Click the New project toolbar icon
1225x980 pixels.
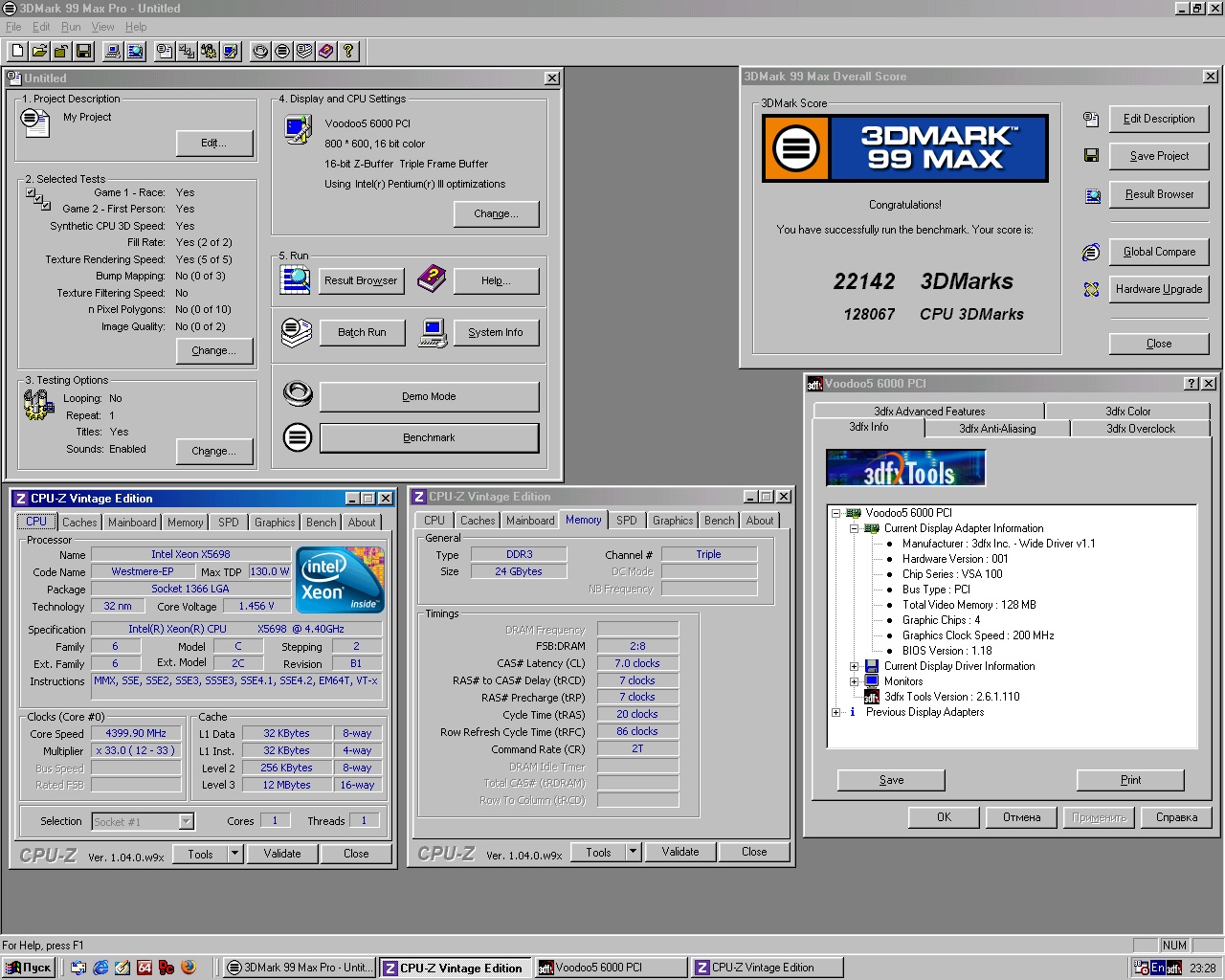[x=17, y=51]
